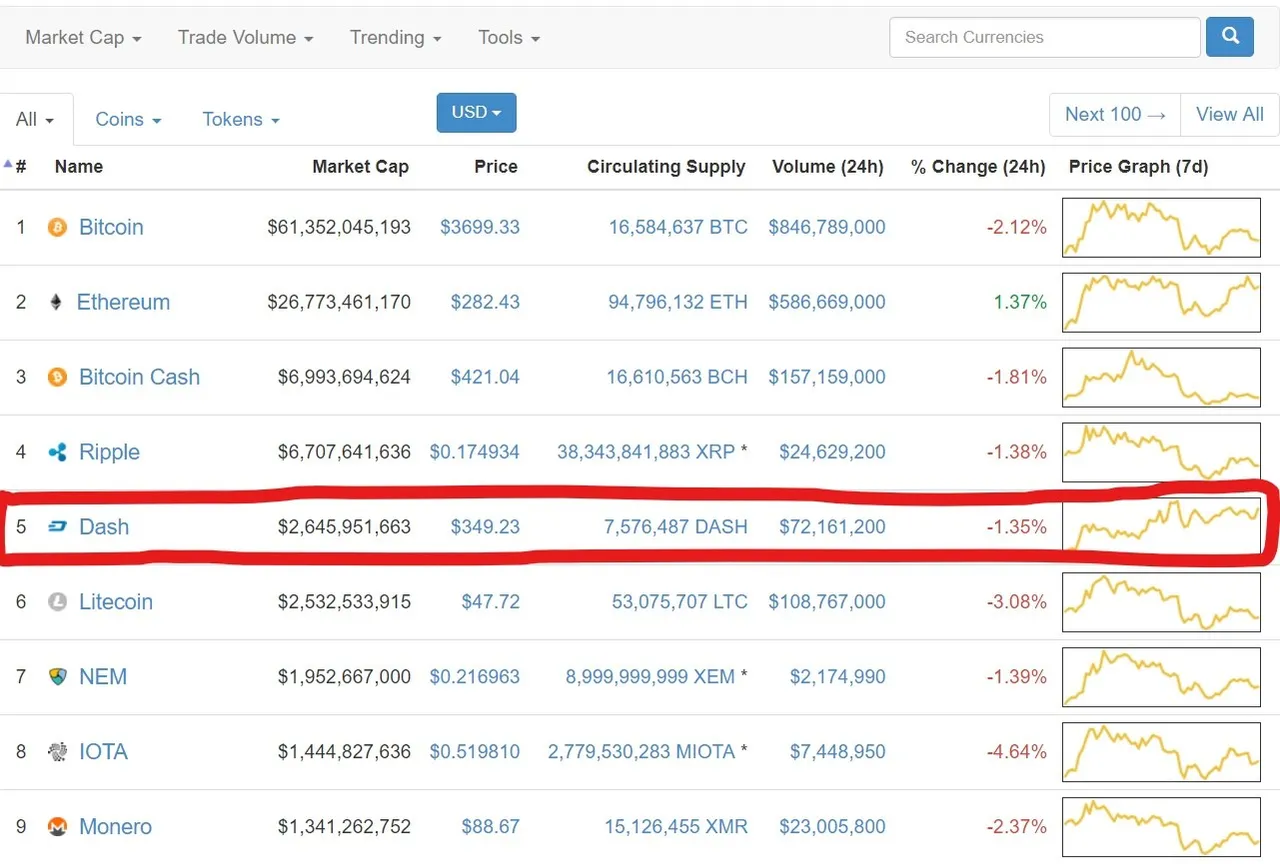Click NEM supply 8,999,999,999 XEM
Image resolution: width=1280 pixels, height=864 pixels.
click(x=650, y=677)
